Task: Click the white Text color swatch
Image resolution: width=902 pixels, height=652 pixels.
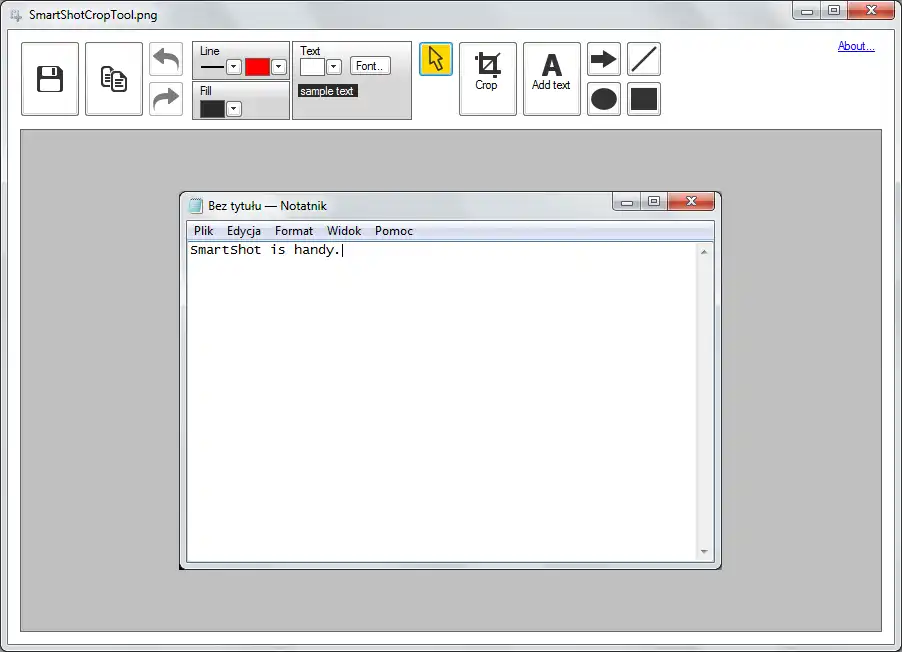Action: (312, 67)
